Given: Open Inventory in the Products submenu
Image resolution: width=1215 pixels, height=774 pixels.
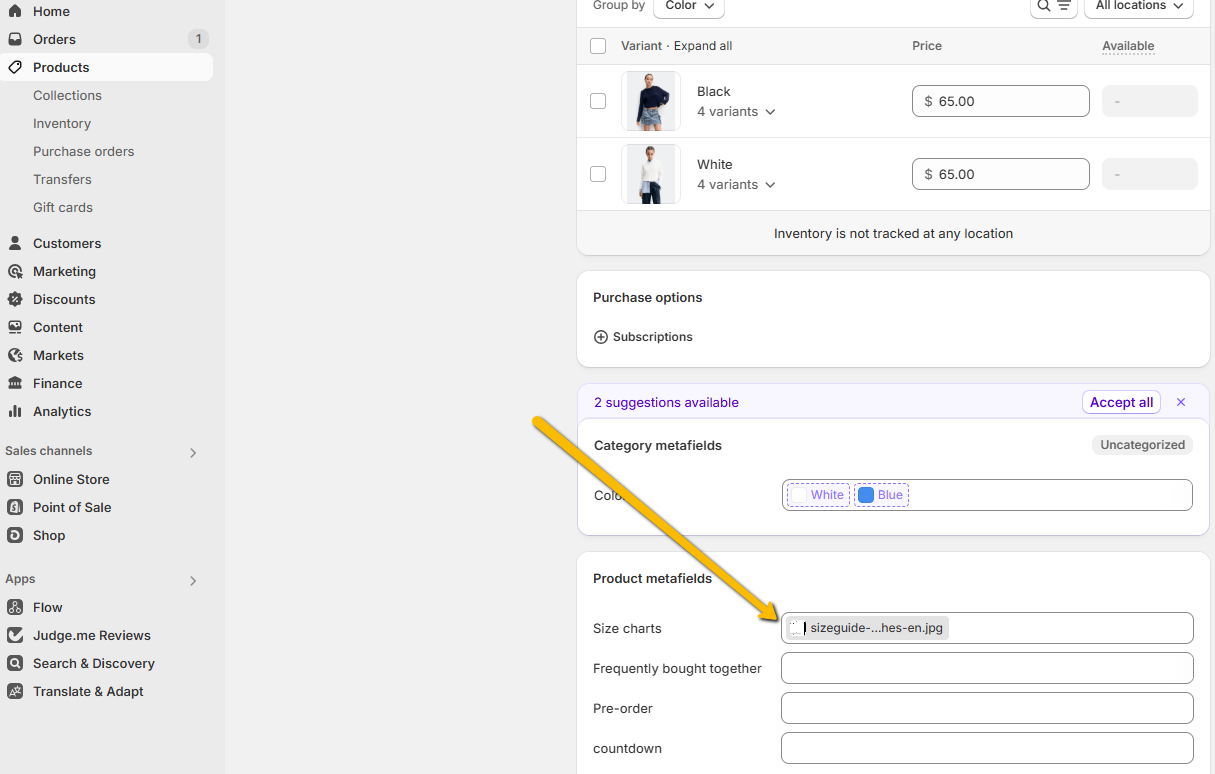Looking at the screenshot, I should pyautogui.click(x=62, y=123).
